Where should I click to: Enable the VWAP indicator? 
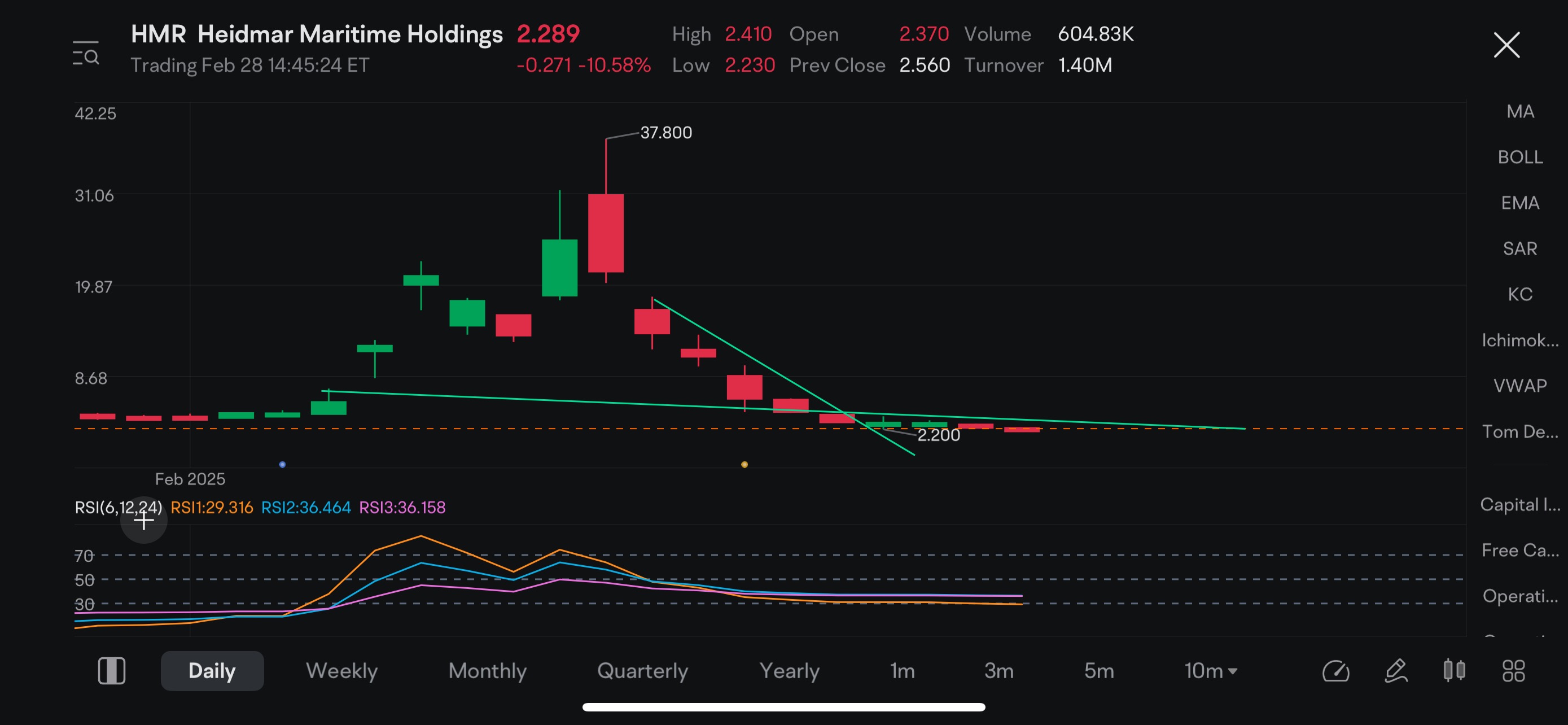(1520, 385)
